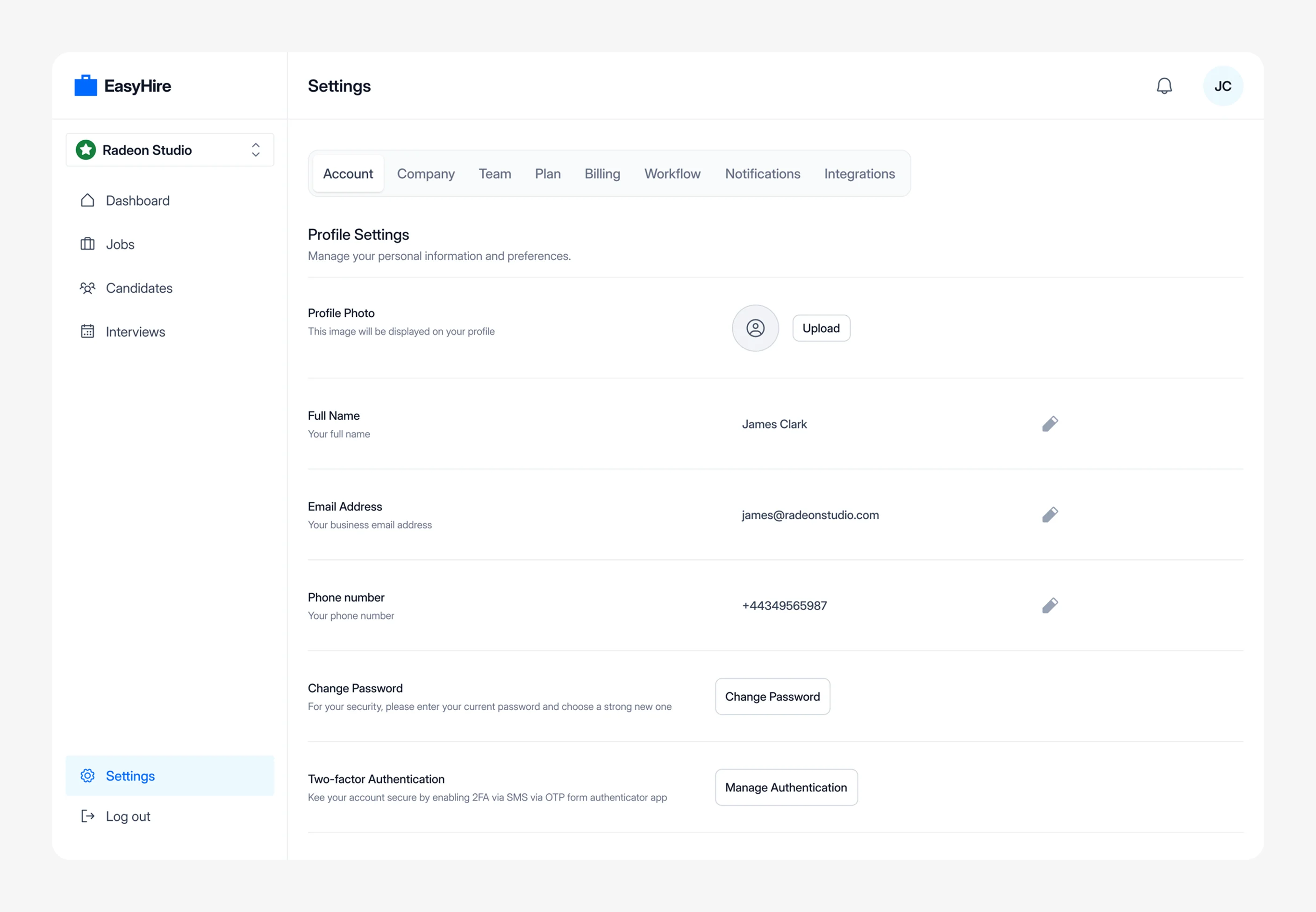Open Interviews in the sidebar
This screenshot has height=912, width=1316.
(170, 331)
